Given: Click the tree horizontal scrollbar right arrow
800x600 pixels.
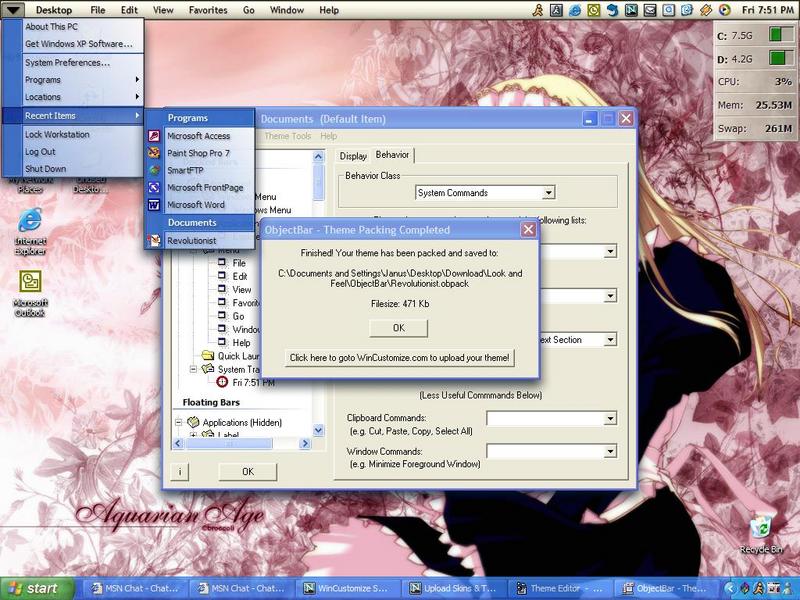Looking at the screenshot, I should point(305,443).
